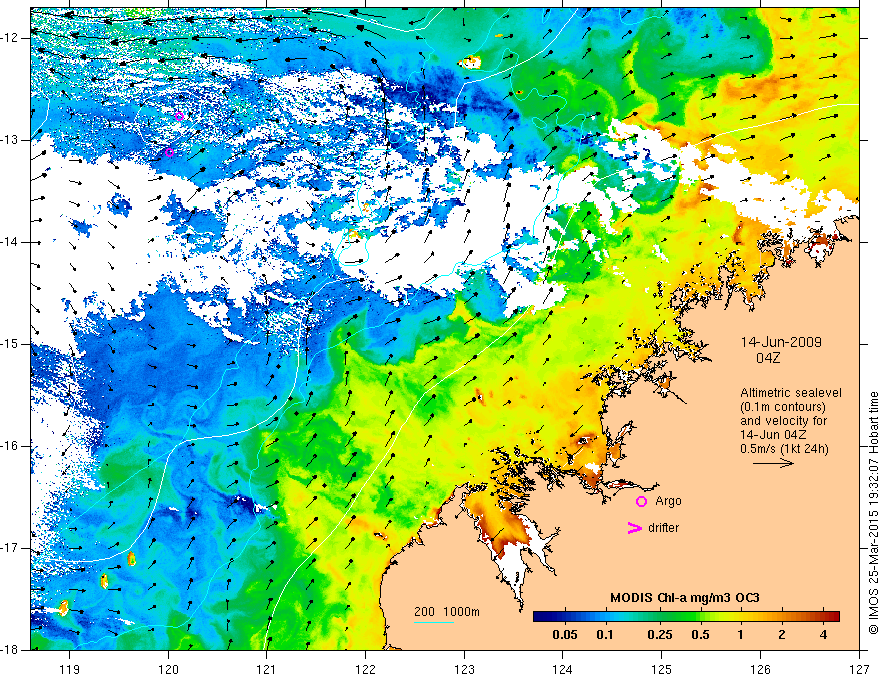Click the '0.5m/s (1kt 24h)' scale text
Screen dimensions: 880x680
coord(784,449)
